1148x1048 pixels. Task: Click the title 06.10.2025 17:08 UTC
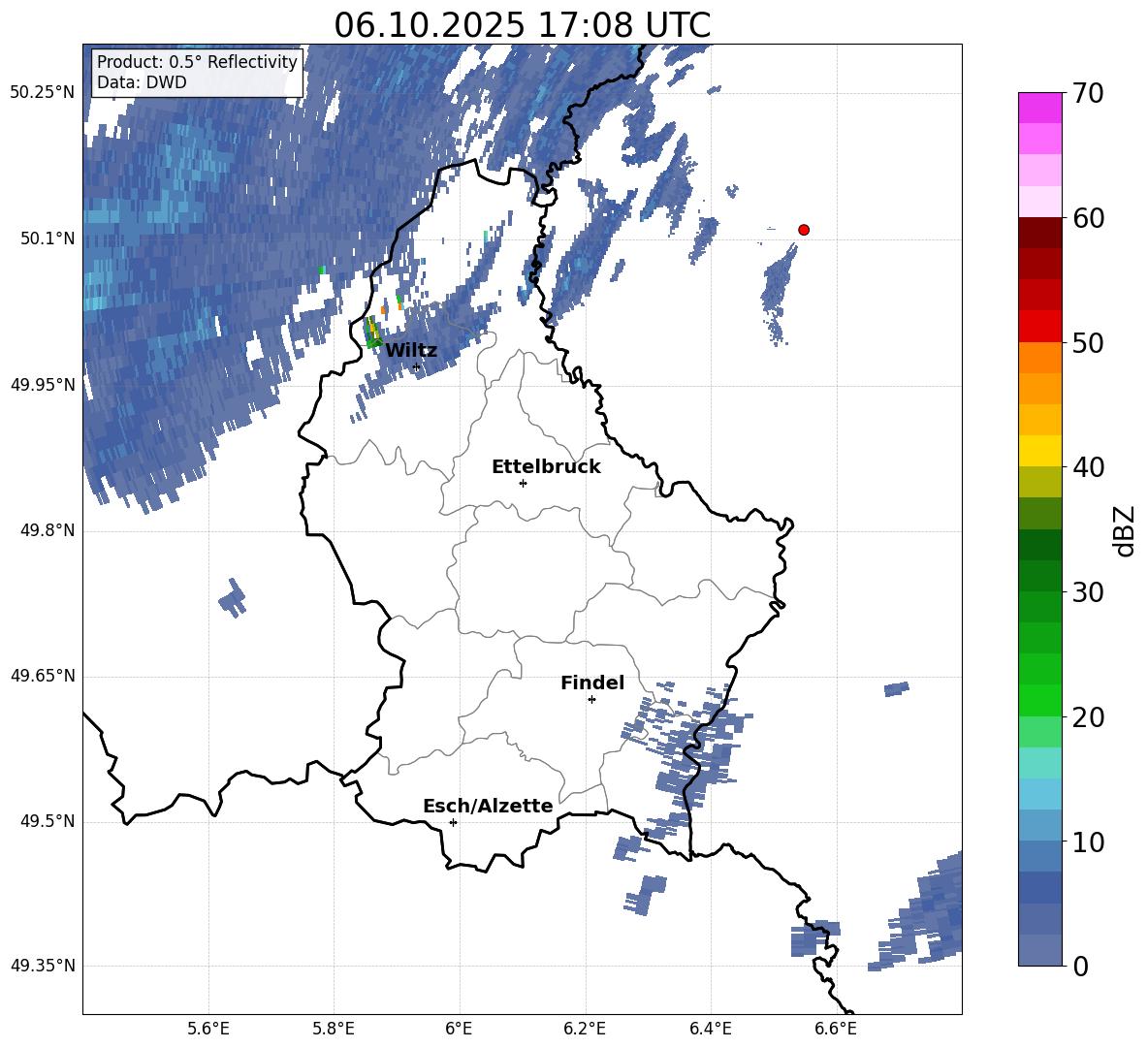(x=522, y=25)
